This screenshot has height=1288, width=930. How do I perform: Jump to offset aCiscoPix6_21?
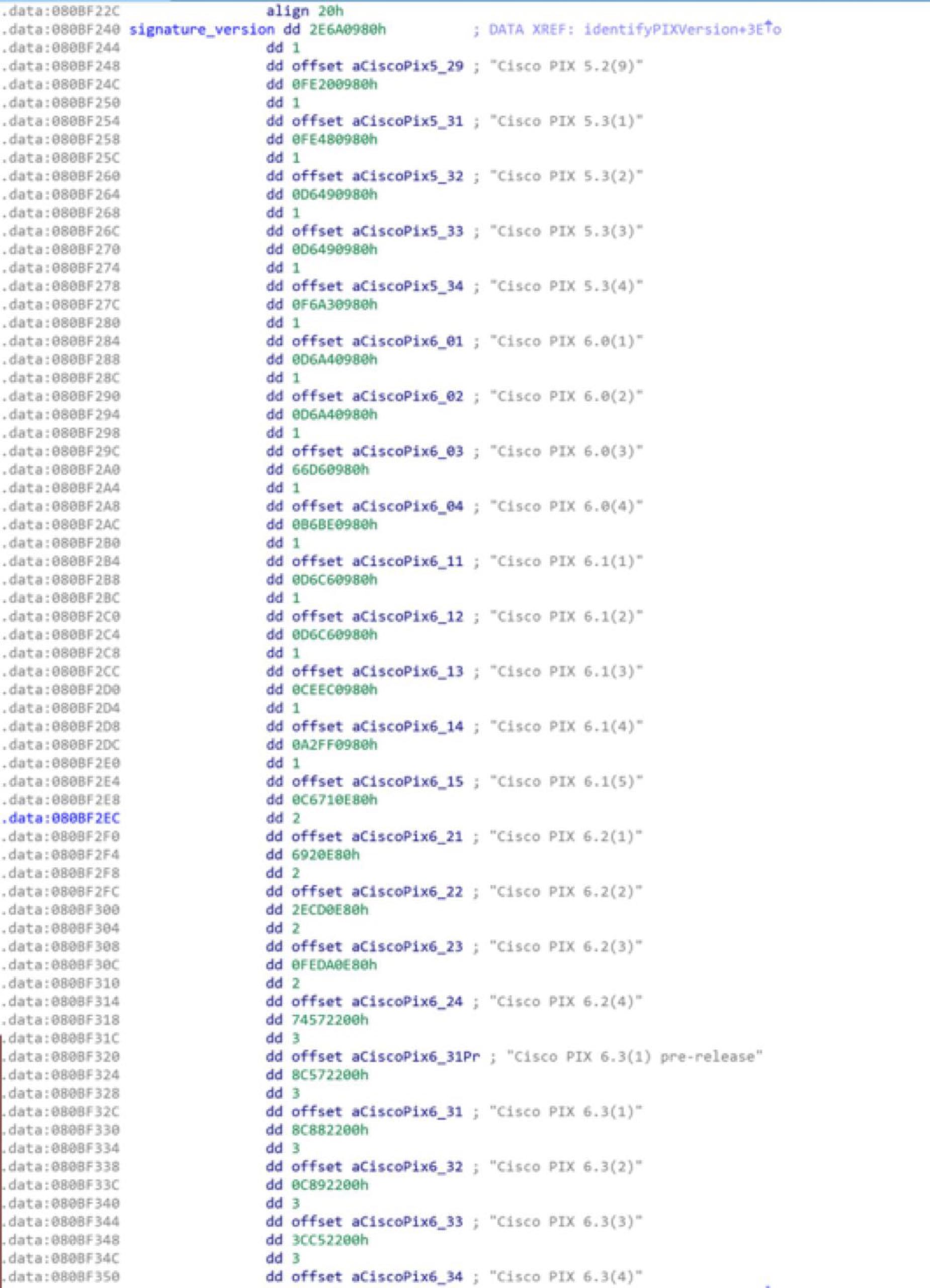coord(407,837)
